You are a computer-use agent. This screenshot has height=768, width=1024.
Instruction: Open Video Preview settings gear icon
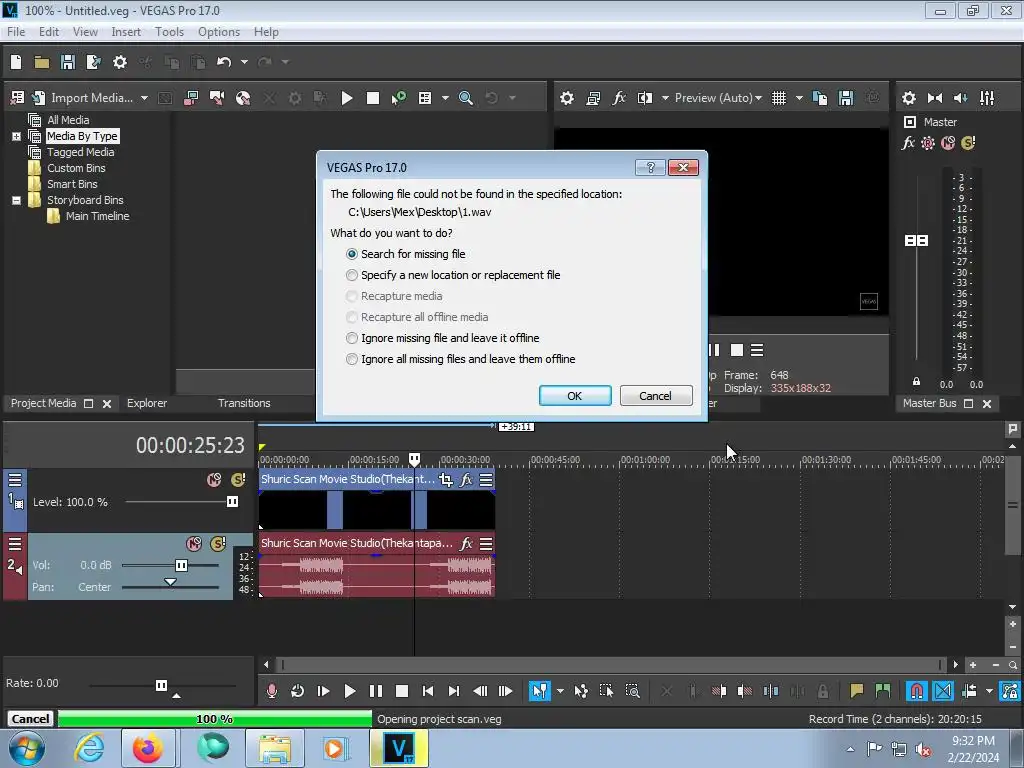[x=567, y=98]
